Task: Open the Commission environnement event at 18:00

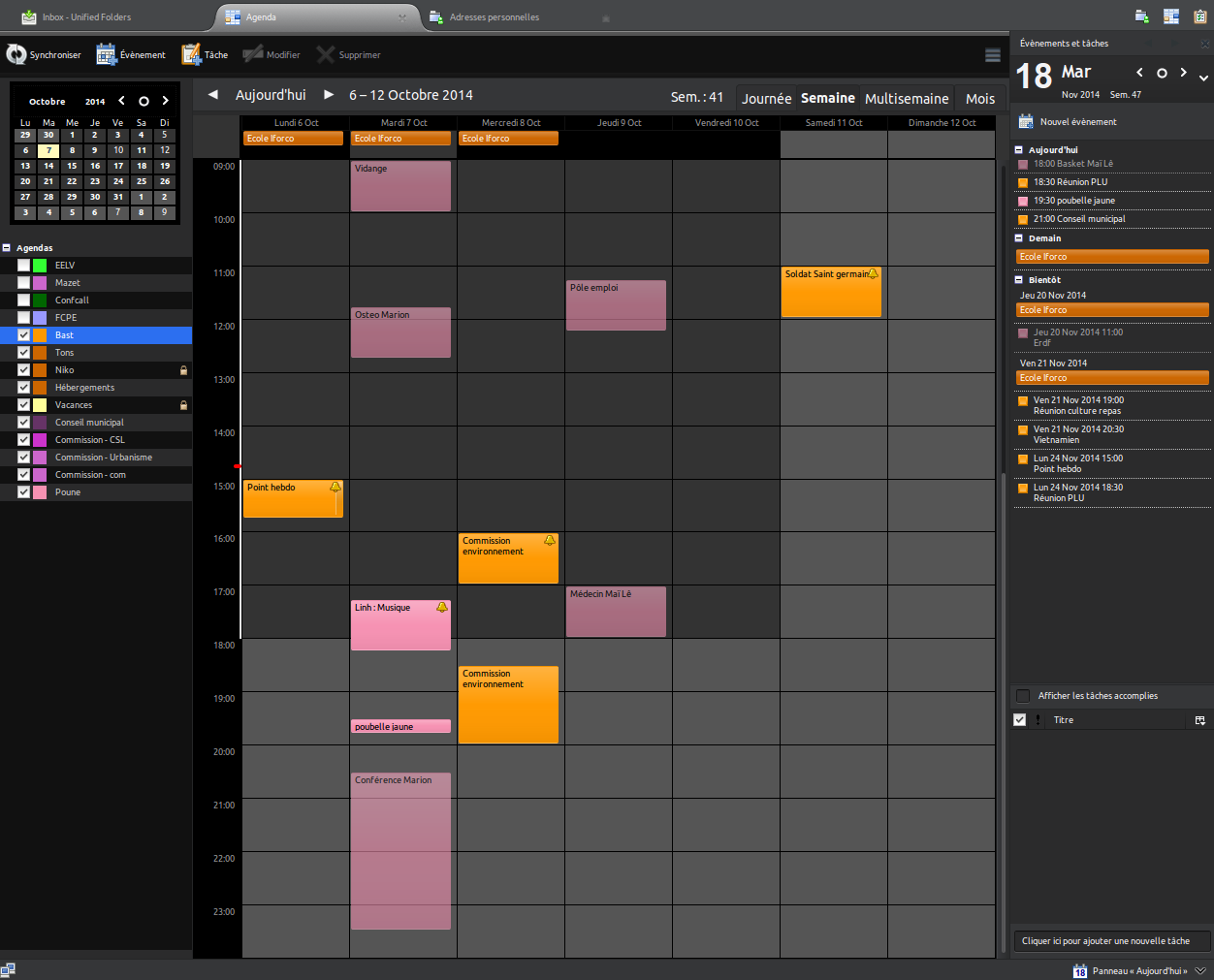Action: (508, 705)
